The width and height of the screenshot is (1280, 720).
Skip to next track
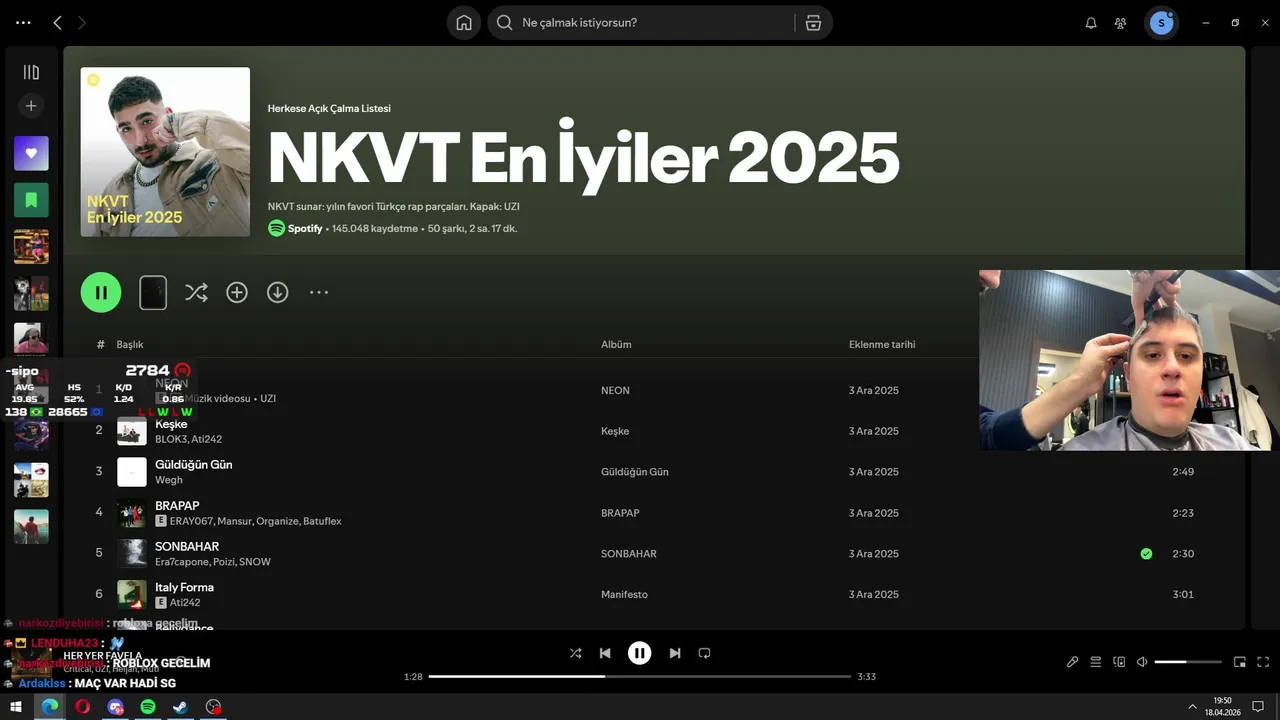click(x=675, y=653)
